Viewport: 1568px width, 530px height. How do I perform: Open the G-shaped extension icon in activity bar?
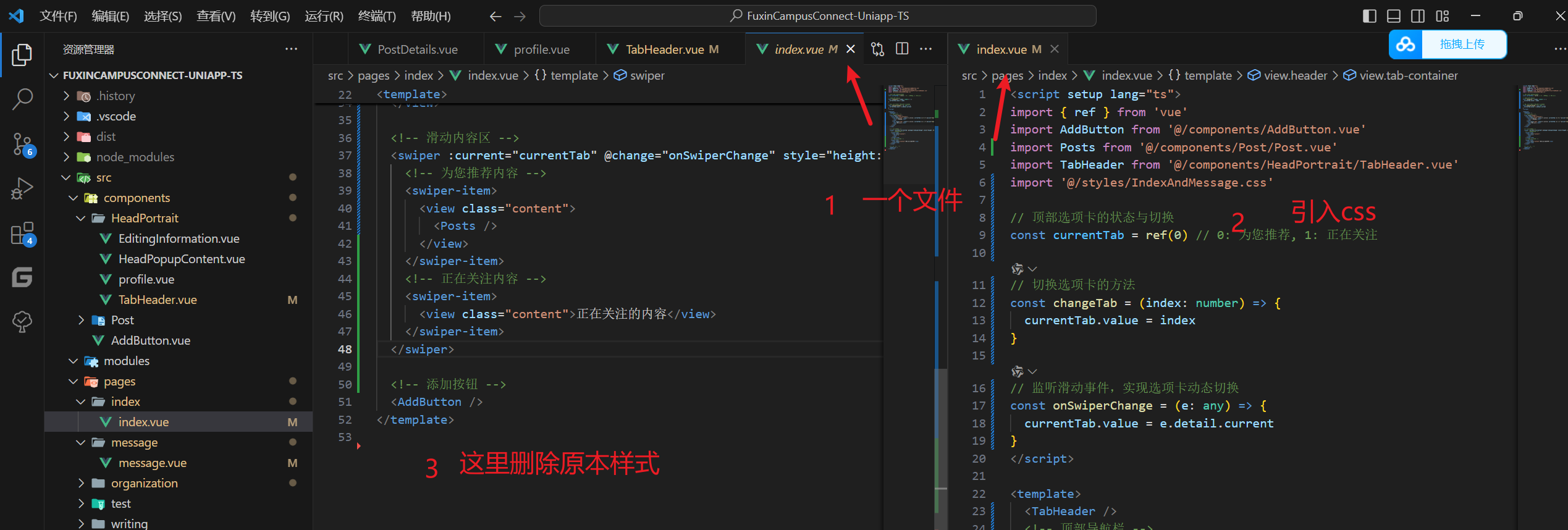22,277
